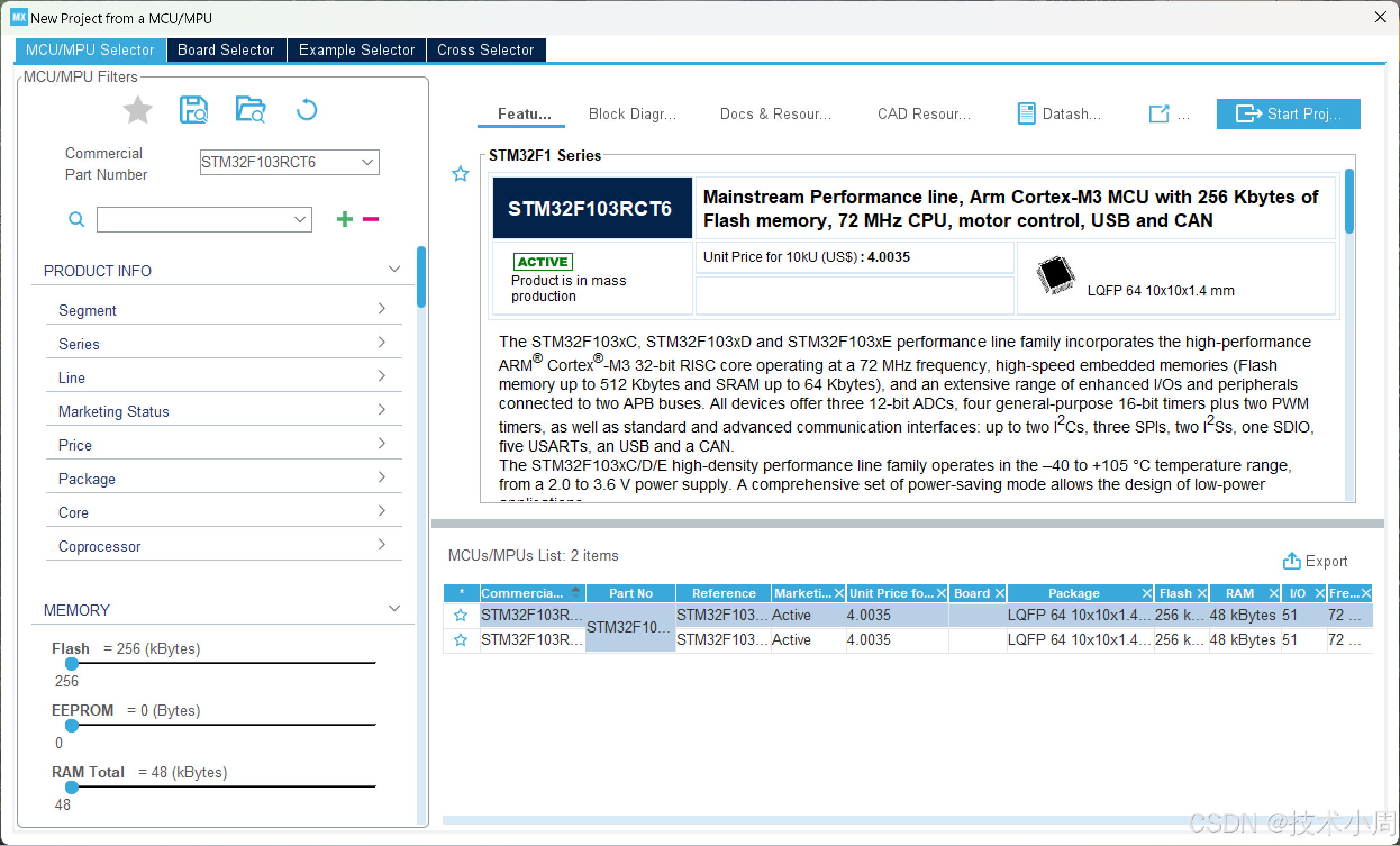Switch to the Board Selector tab
The image size is (1400, 846).
point(226,50)
